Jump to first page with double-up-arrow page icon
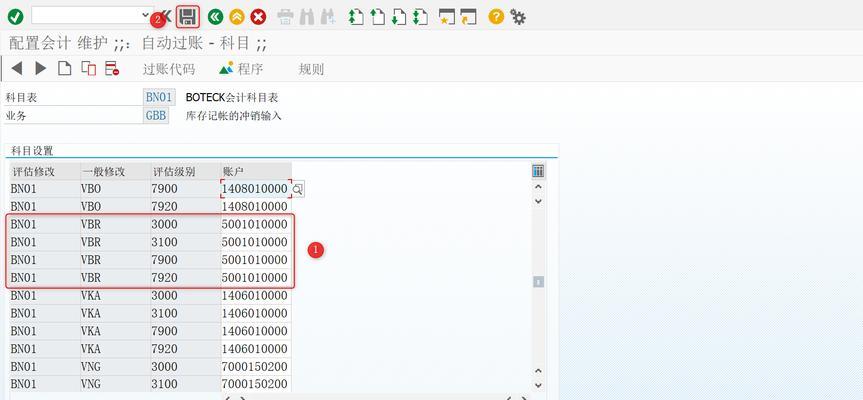Image resolution: width=863 pixels, height=400 pixels. tap(356, 17)
